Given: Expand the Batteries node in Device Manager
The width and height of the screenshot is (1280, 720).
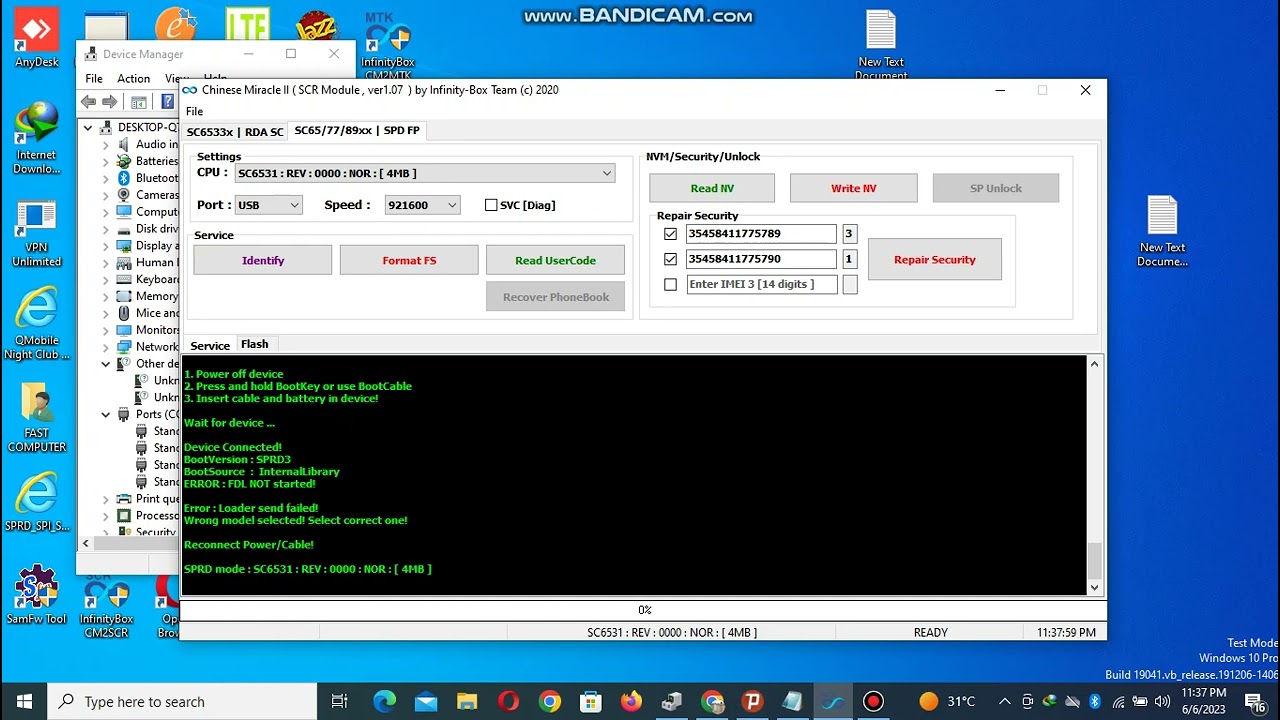Looking at the screenshot, I should coord(106,161).
